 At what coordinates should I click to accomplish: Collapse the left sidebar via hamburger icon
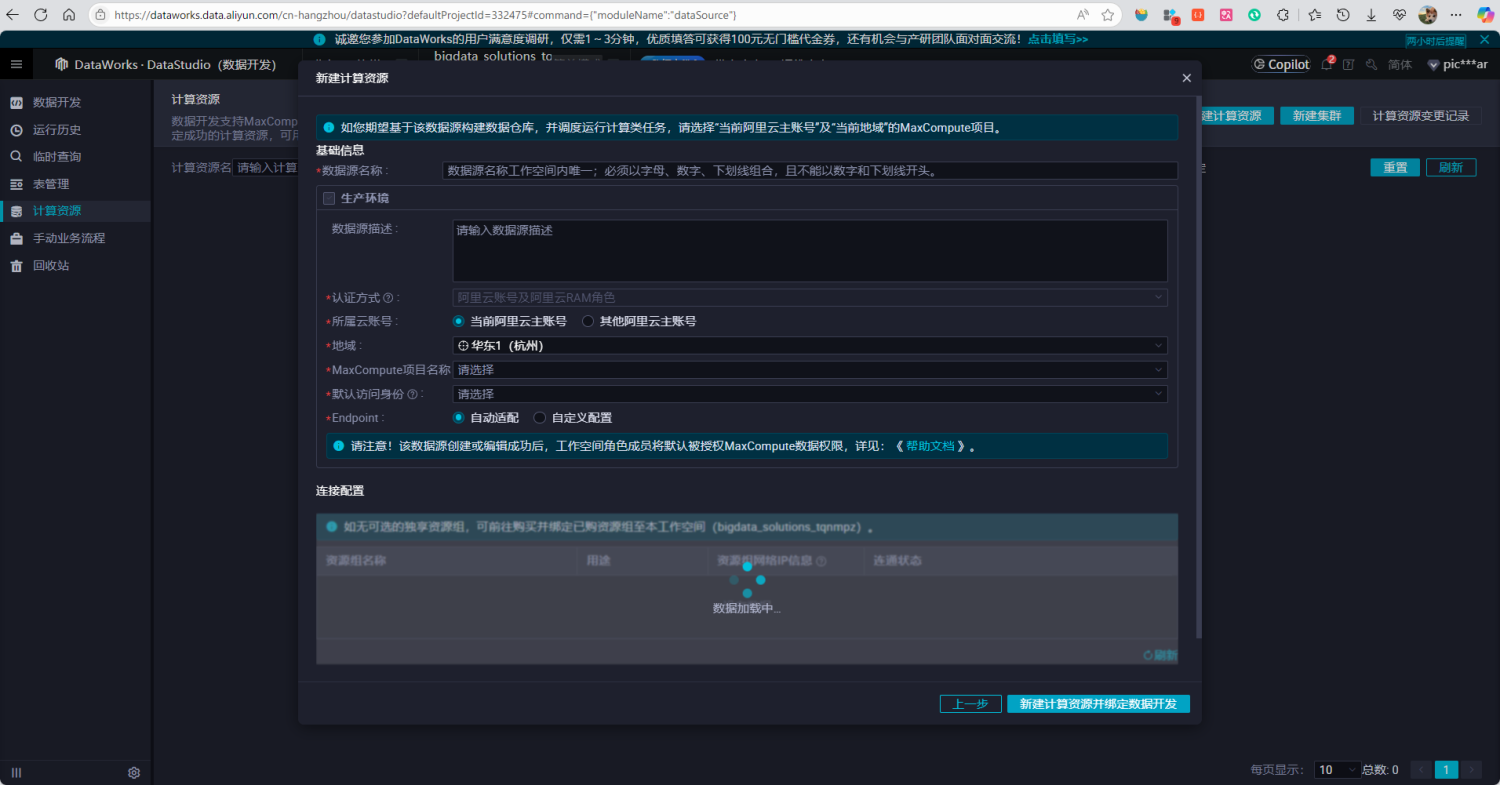[x=16, y=63]
